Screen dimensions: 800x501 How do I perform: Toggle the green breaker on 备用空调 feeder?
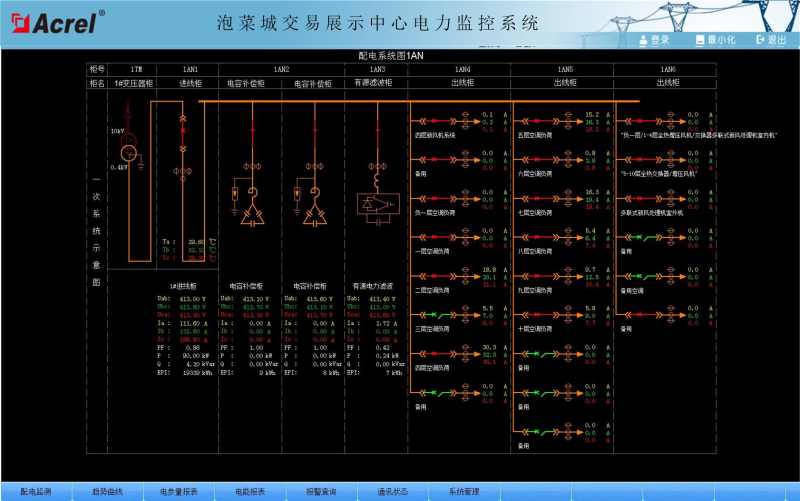pyautogui.click(x=642, y=277)
